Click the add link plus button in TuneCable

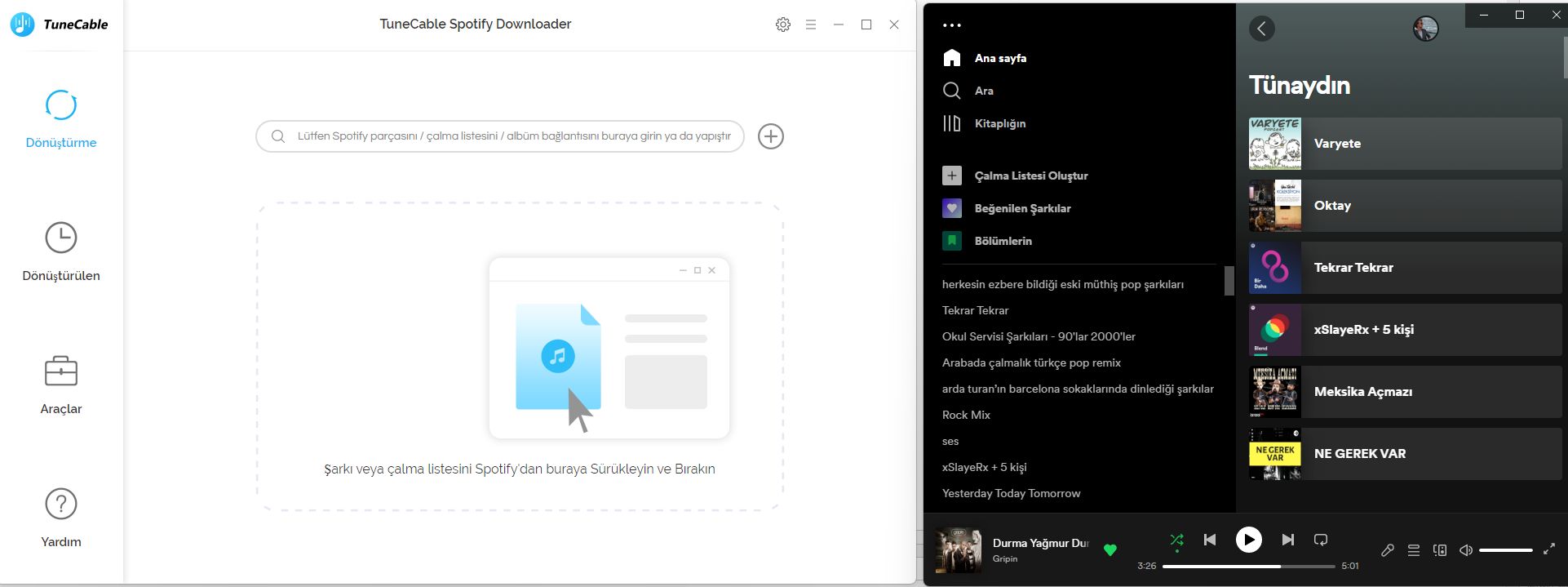(x=771, y=136)
